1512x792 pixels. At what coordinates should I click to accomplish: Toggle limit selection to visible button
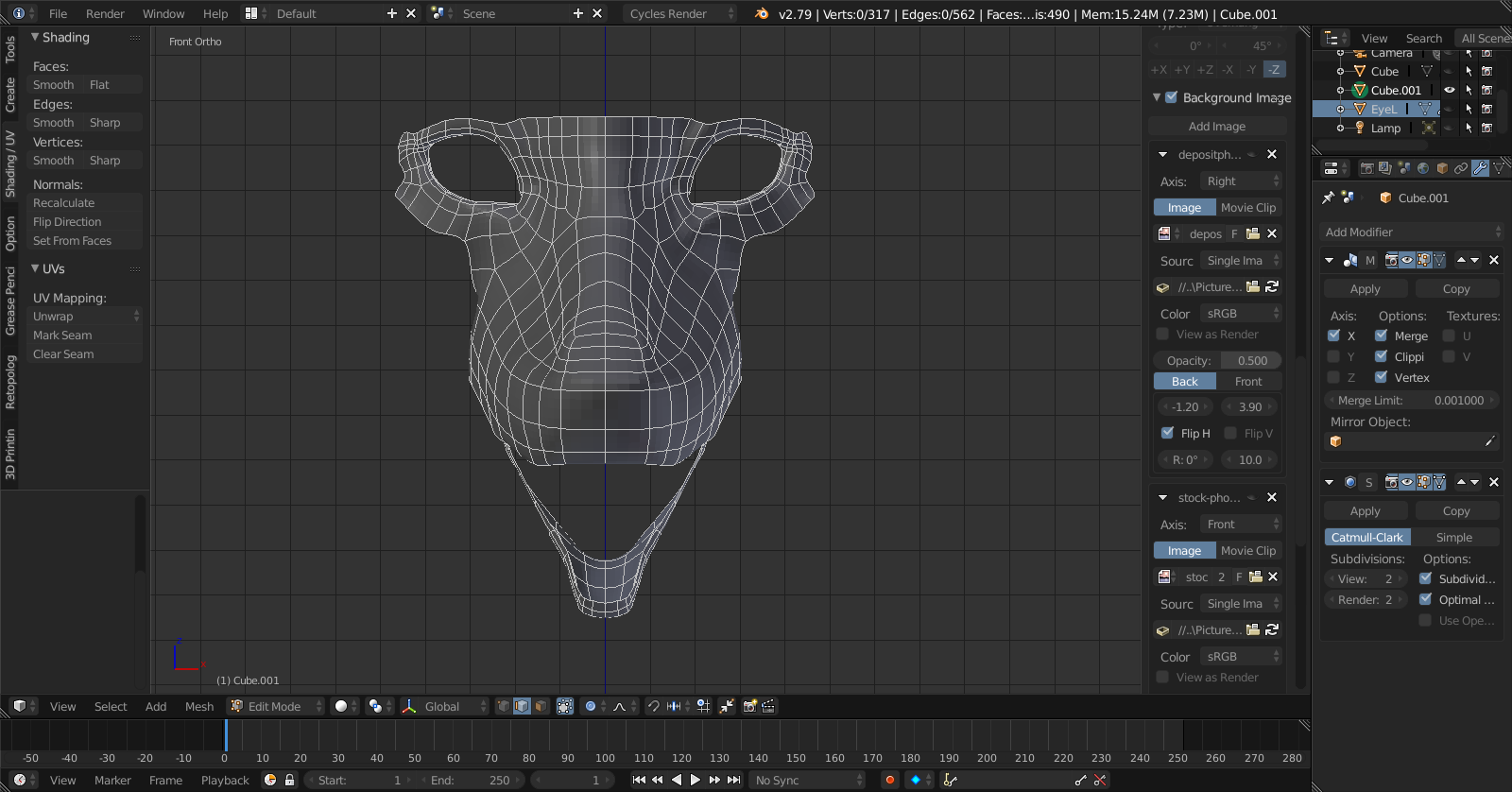pos(565,706)
